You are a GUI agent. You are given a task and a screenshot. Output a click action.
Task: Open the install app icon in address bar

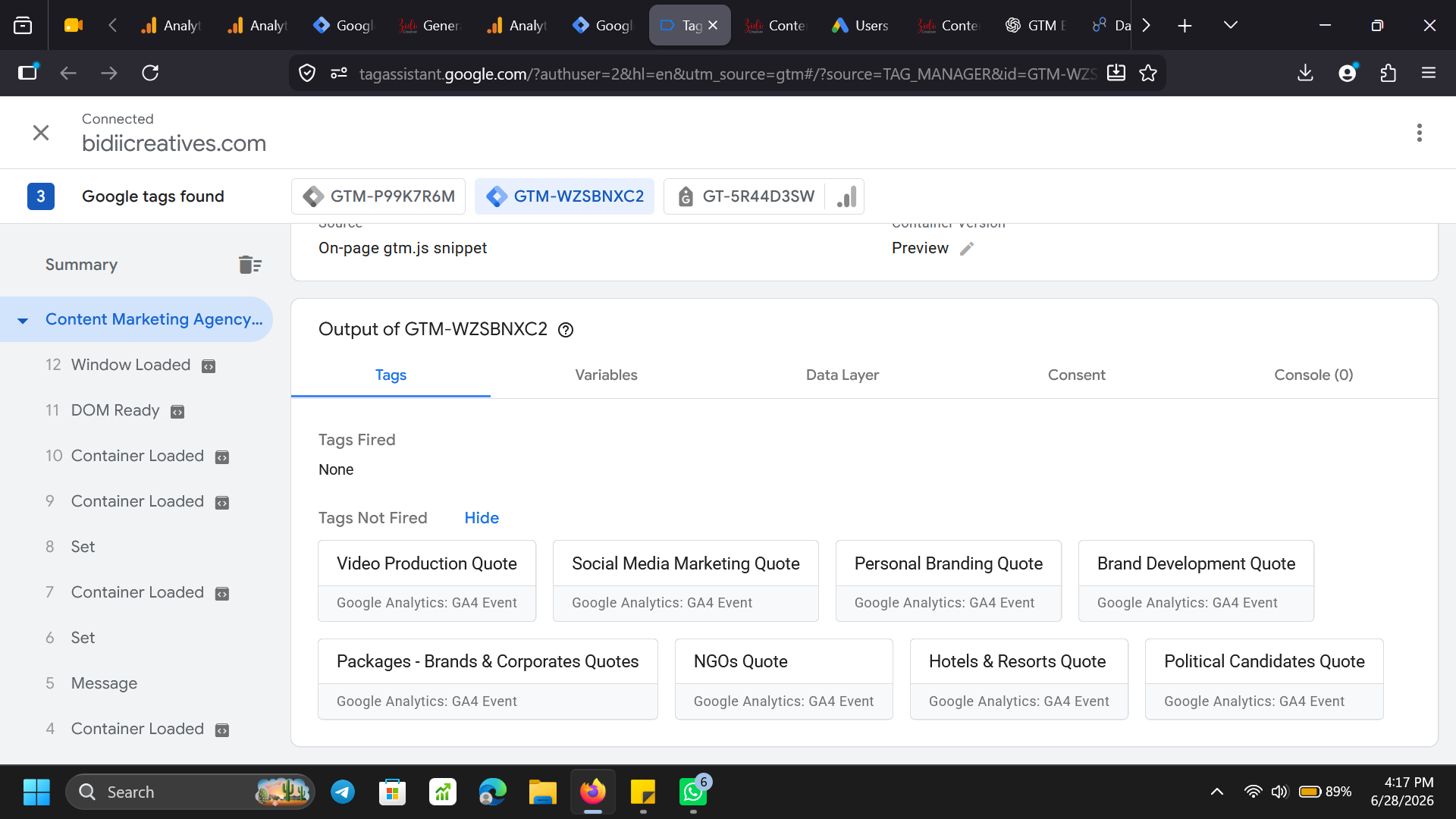(x=1116, y=73)
